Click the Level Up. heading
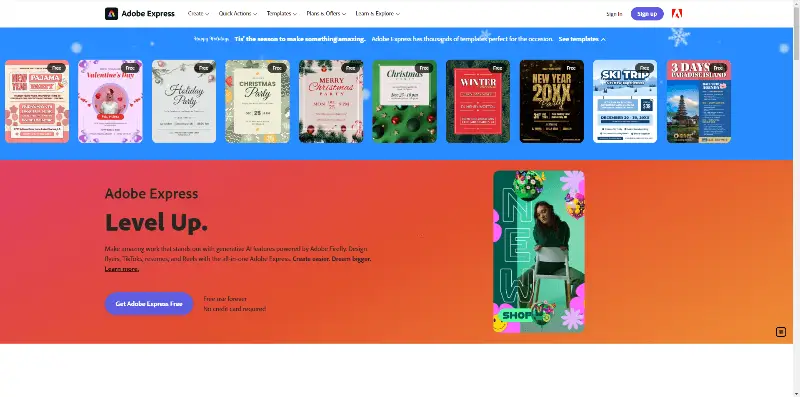Viewport: 800px width, 397px height. pos(156,222)
